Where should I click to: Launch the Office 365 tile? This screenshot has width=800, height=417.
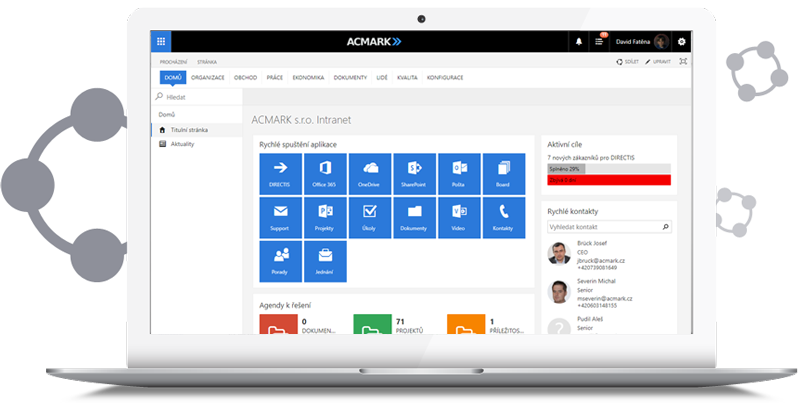coord(324,174)
